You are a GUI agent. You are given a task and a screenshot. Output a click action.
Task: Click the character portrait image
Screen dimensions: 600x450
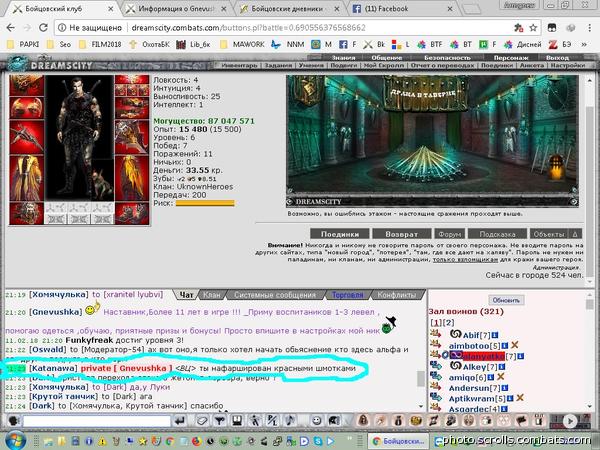tap(80, 138)
